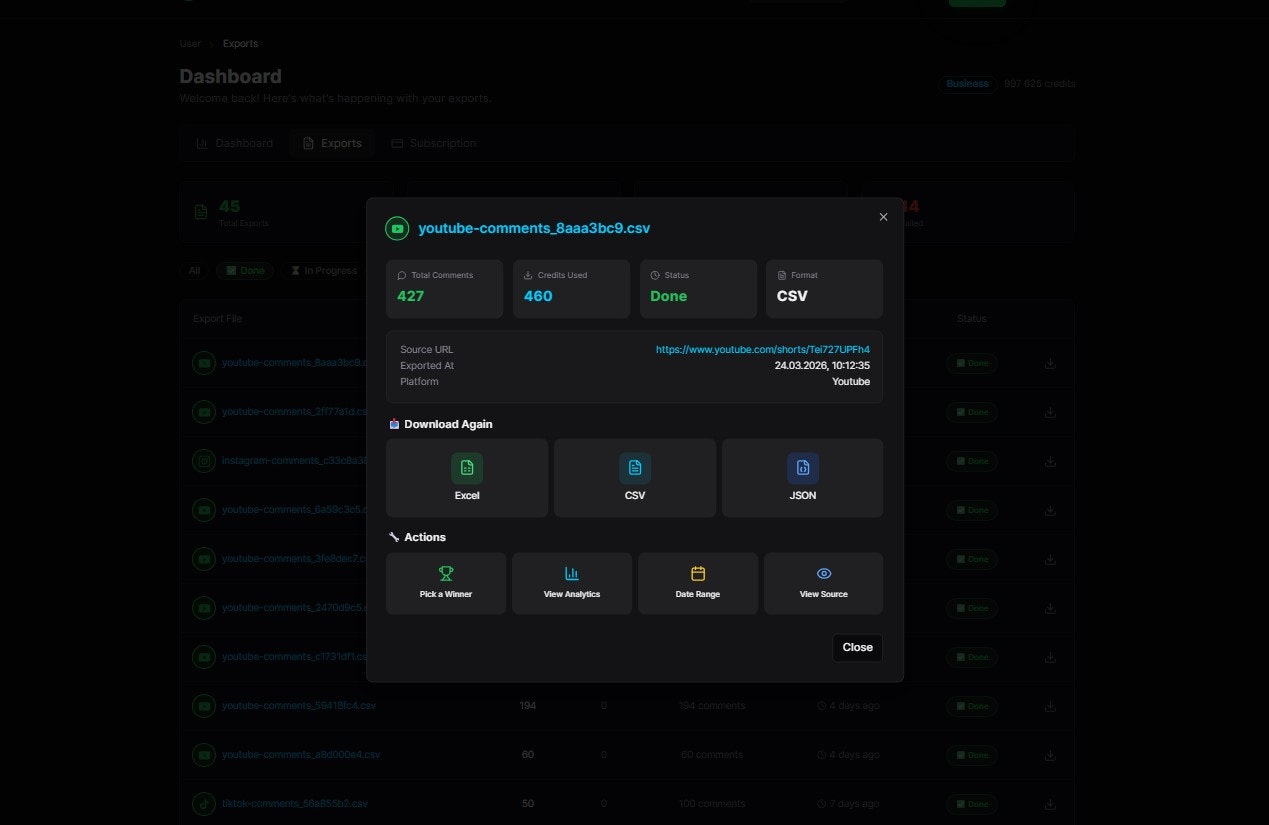Select the Date Range action

pyautogui.click(x=698, y=583)
